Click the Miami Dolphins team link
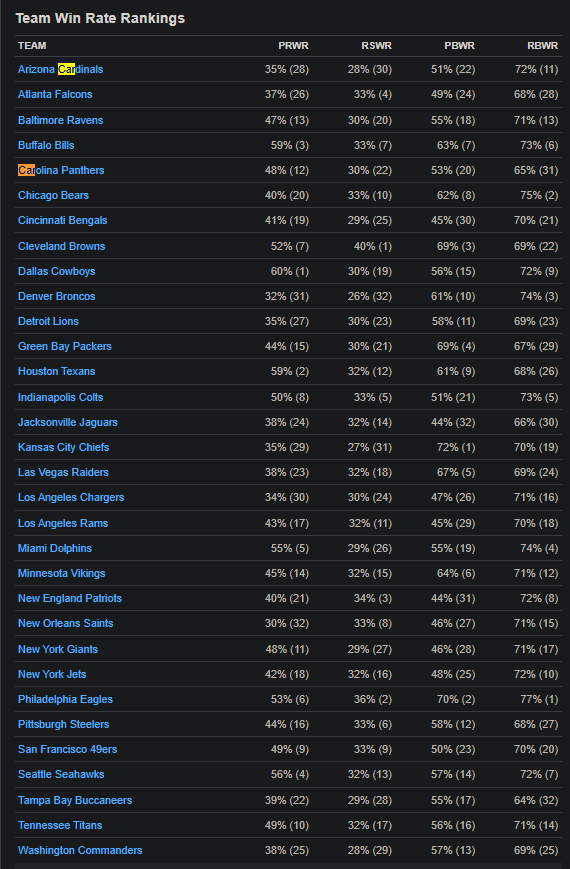Viewport: 570px width, 869px height. 55,548
